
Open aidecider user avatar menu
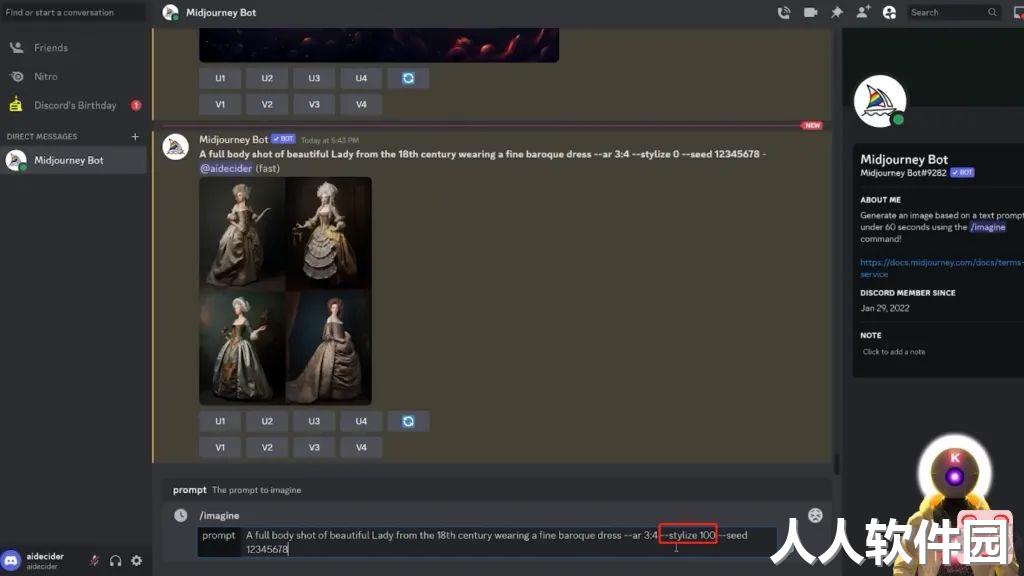(x=11, y=560)
